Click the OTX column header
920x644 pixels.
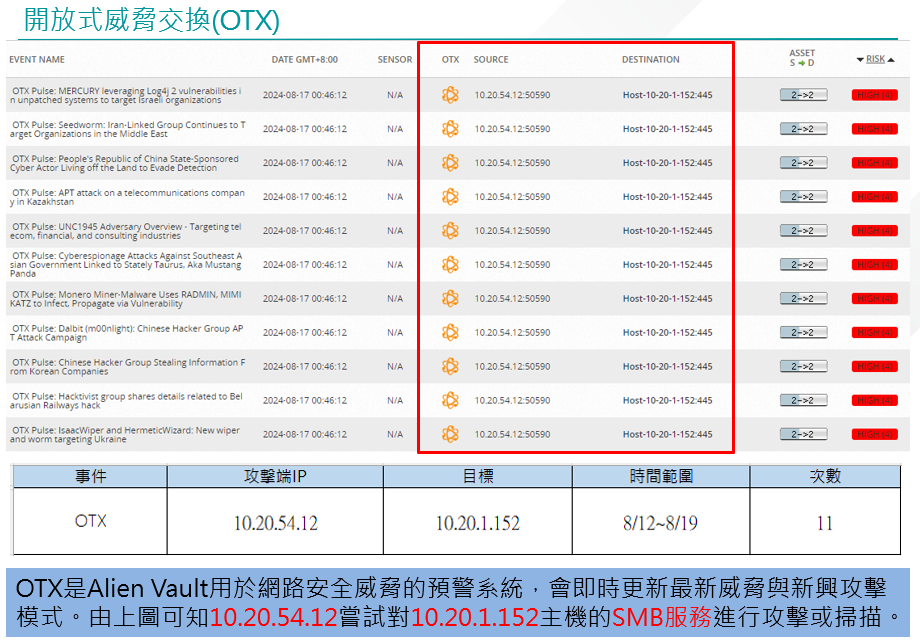pyautogui.click(x=451, y=60)
